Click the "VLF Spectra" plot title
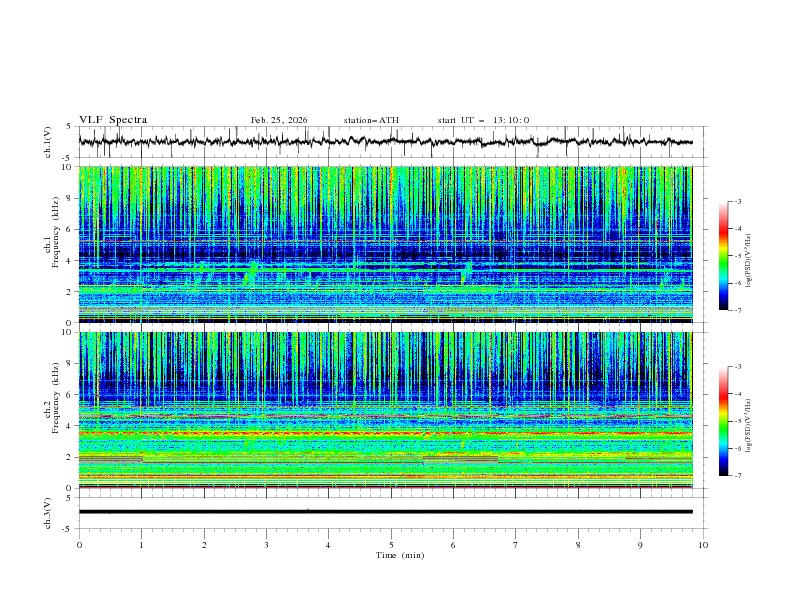 113,120
